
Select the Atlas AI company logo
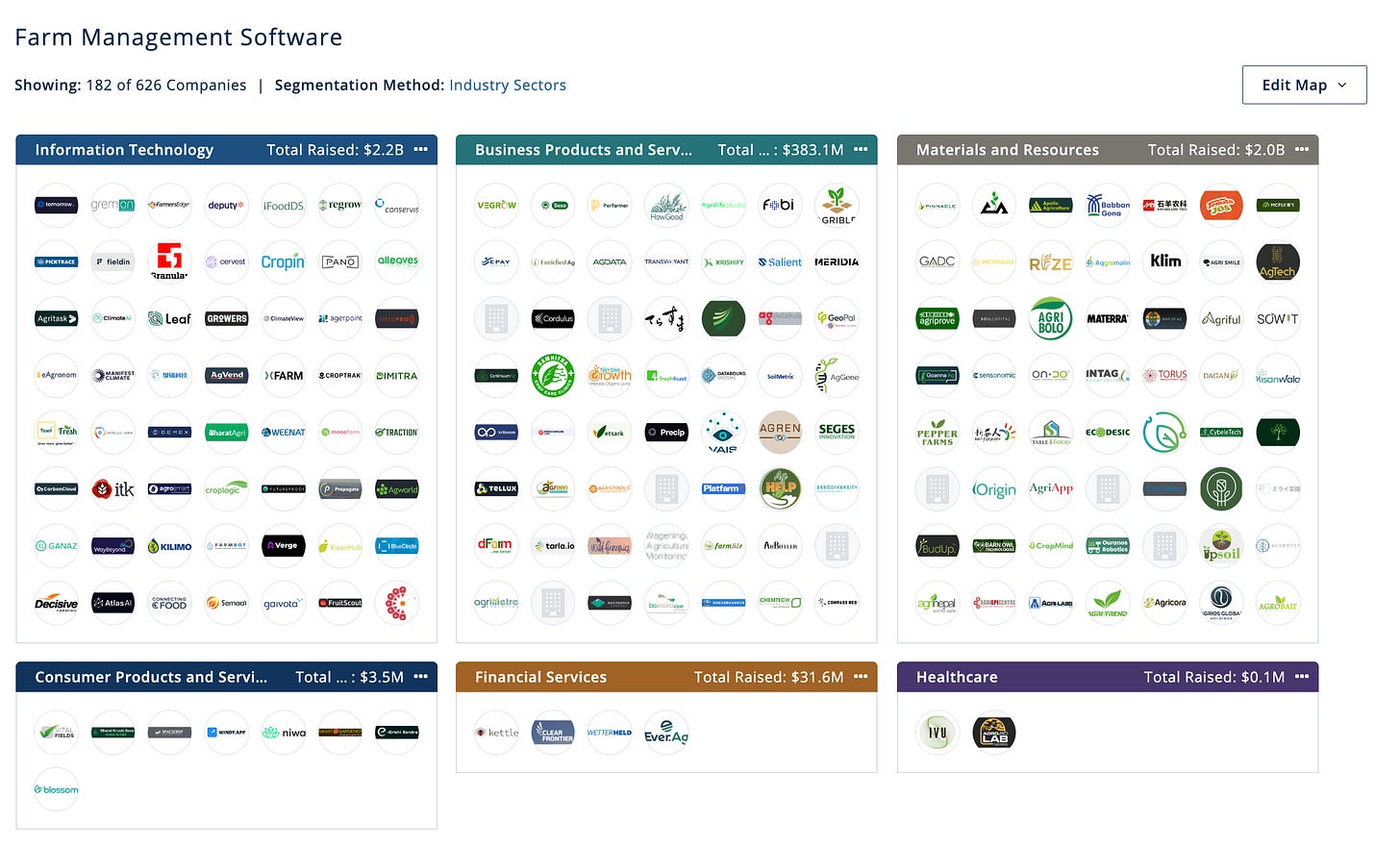tap(112, 603)
